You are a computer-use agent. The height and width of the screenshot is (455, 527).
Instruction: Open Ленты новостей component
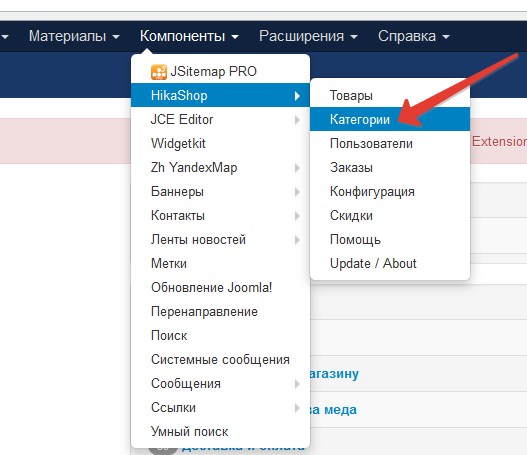pos(220,240)
